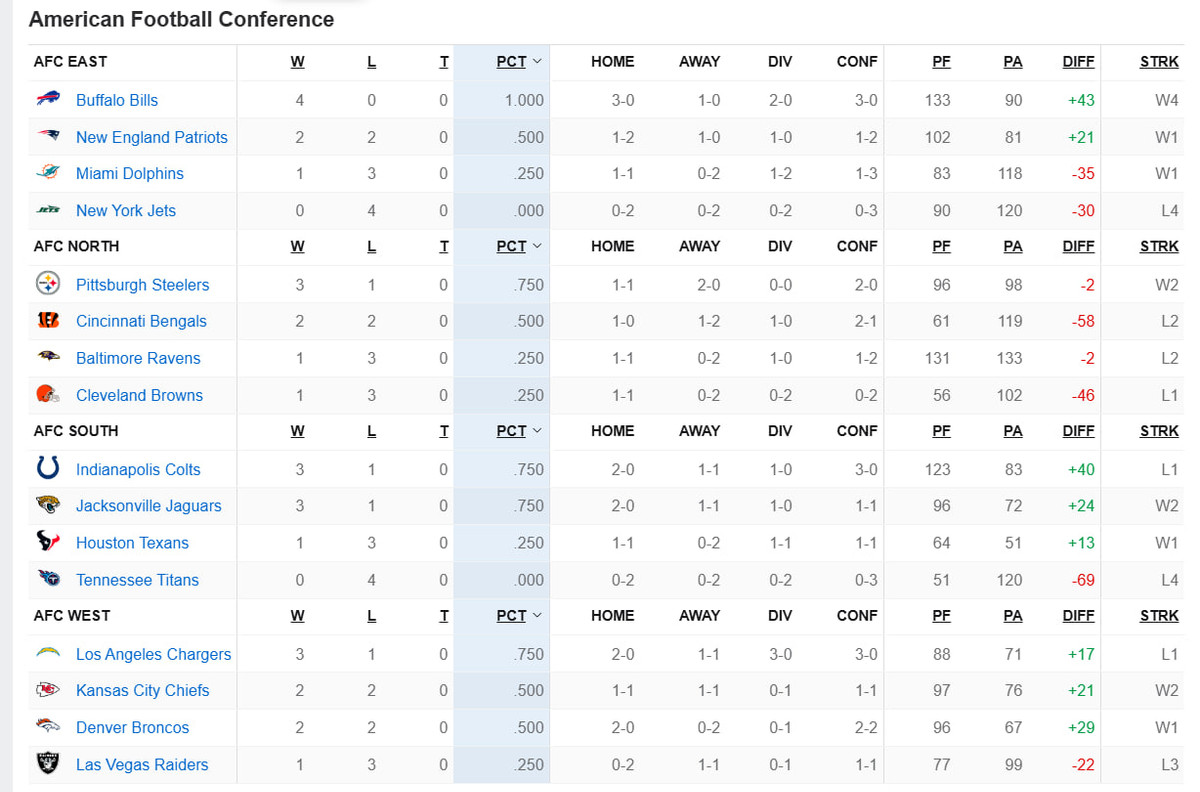The height and width of the screenshot is (792, 1200).
Task: Click the Cleveland Browns helmet logo
Action: pos(48,394)
